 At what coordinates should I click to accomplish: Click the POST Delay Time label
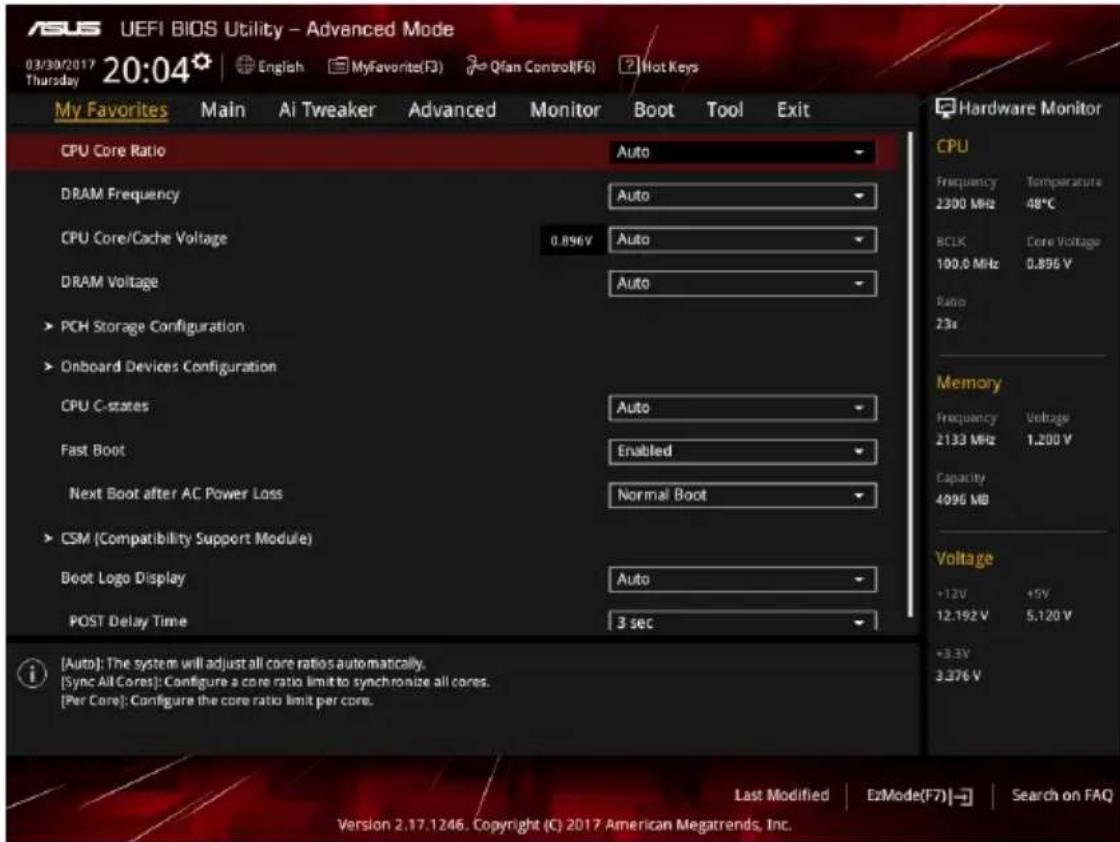128,621
